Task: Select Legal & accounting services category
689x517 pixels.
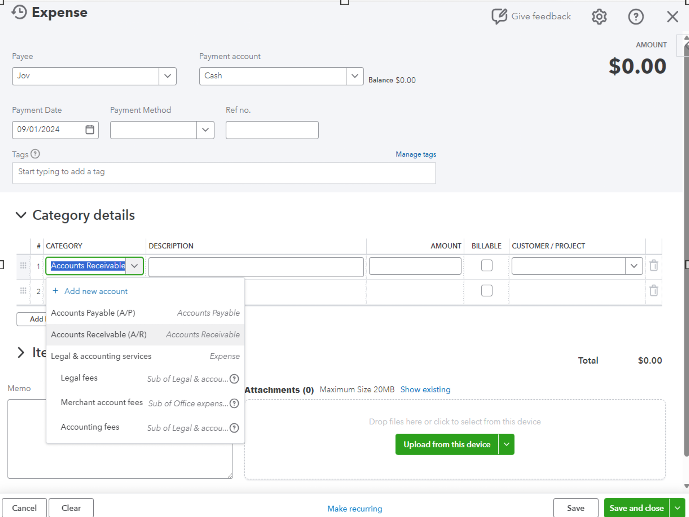Action: [x=145, y=356]
